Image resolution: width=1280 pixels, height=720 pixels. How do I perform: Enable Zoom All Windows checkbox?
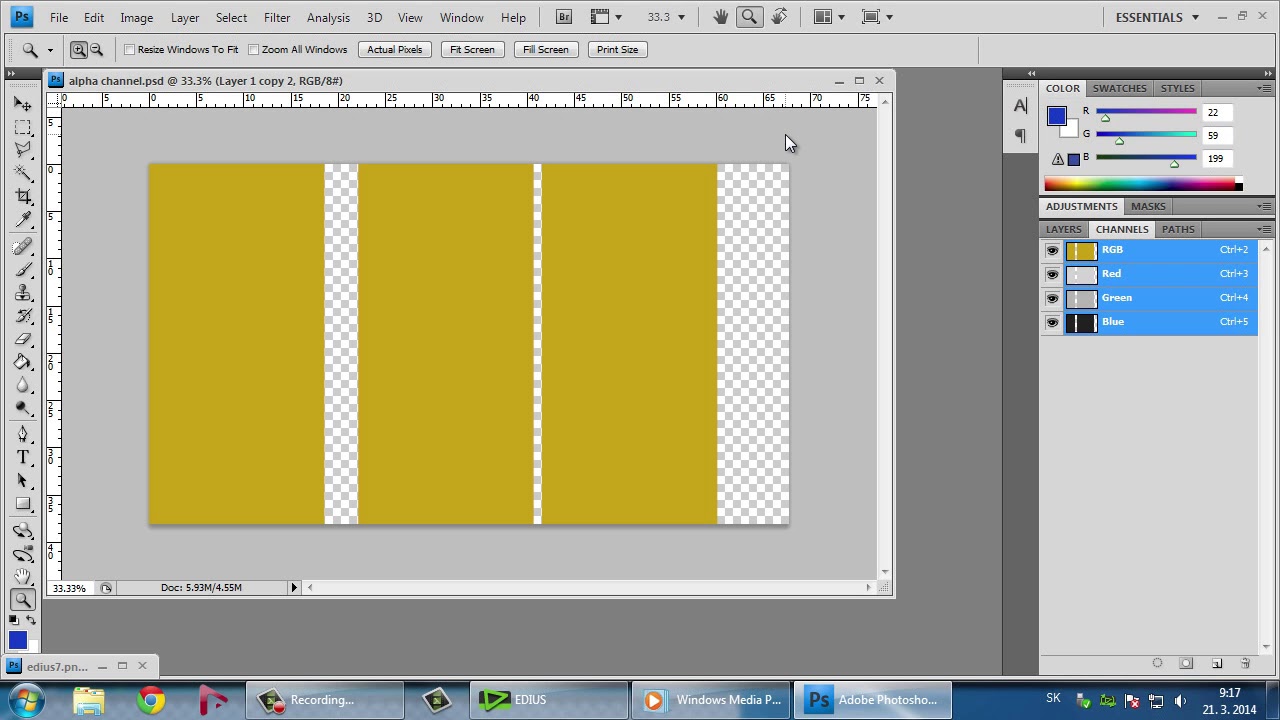coord(254,49)
